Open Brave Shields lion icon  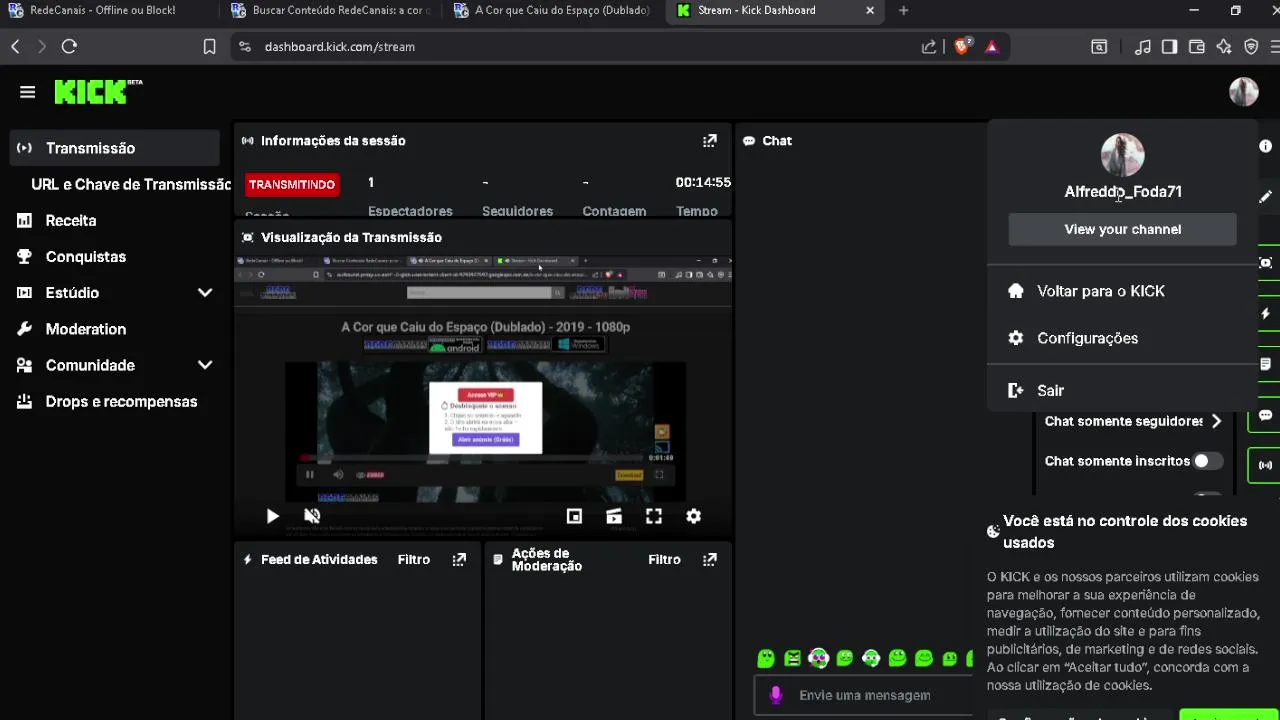(x=963, y=46)
